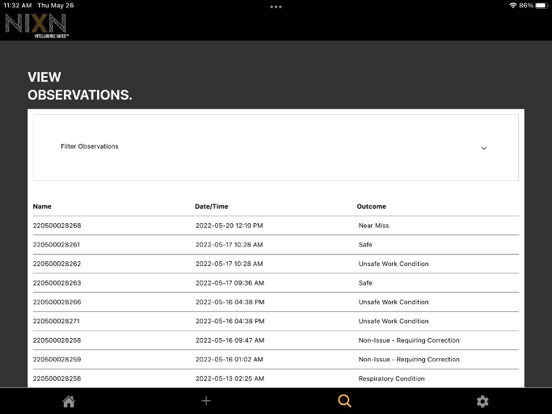Image resolution: width=552 pixels, height=414 pixels.
Task: Select Safe outcome of 220500028263
Action: tap(365, 283)
